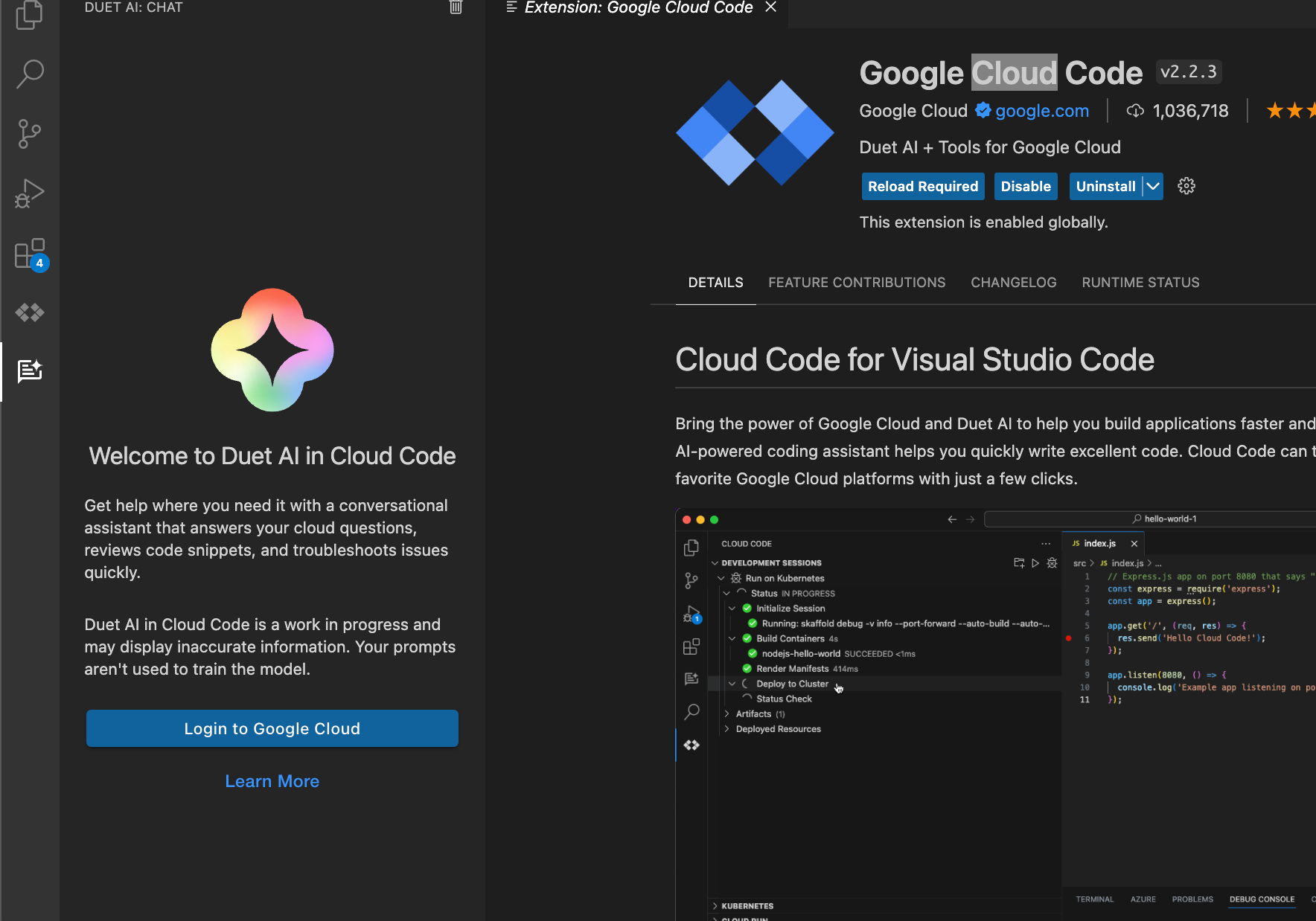The width and height of the screenshot is (1316, 921).
Task: Open the google.com publisher link
Action: click(1041, 111)
